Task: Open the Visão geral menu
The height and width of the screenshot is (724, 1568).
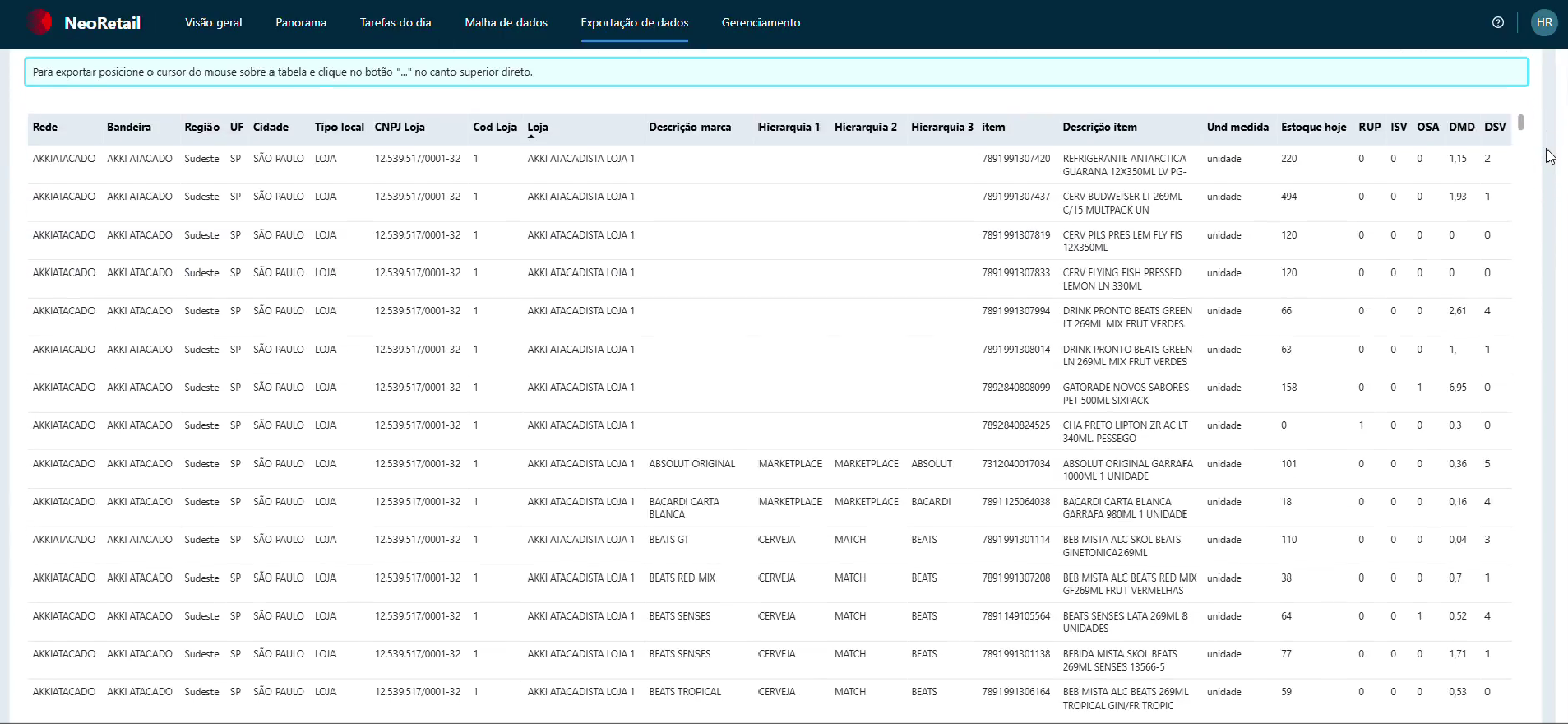Action: [214, 22]
